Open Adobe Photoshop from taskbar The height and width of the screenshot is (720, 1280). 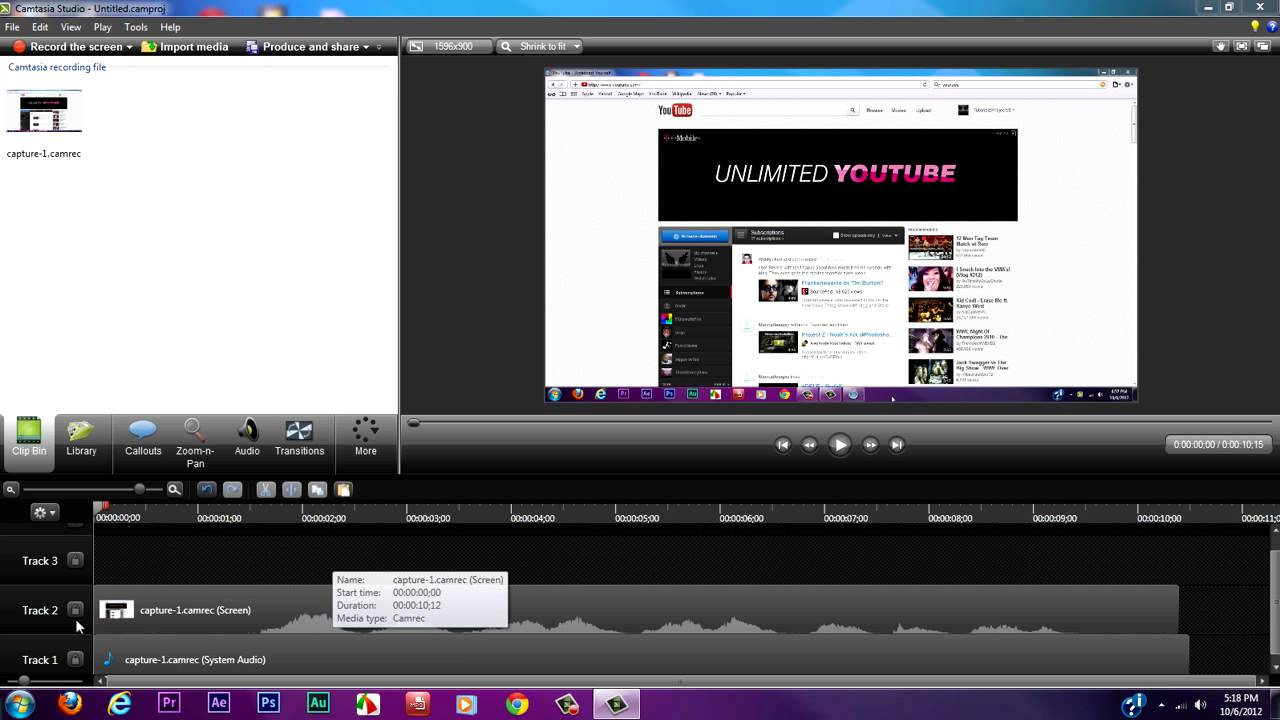click(x=268, y=703)
